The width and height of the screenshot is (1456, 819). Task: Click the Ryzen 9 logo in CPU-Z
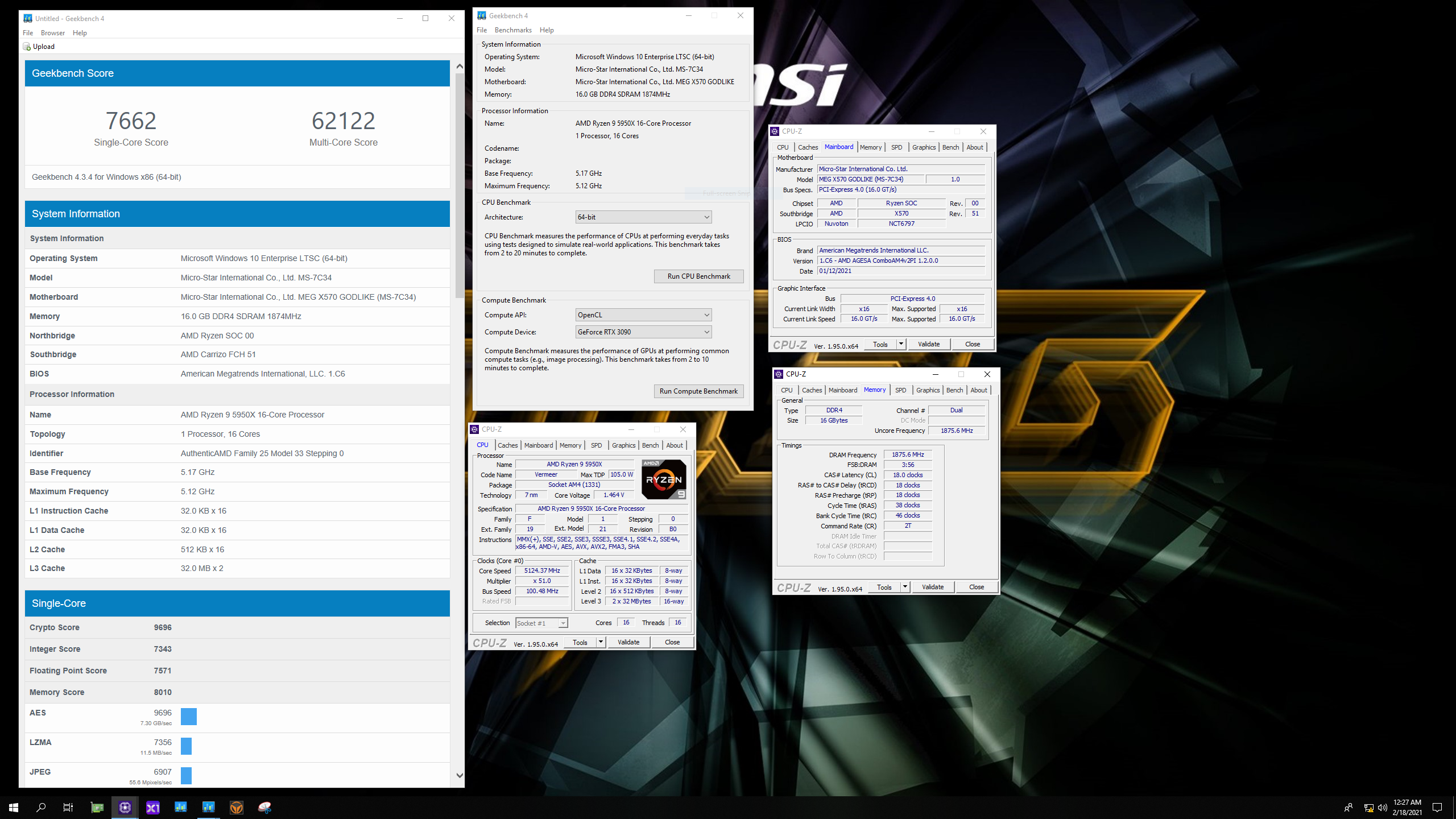click(x=664, y=479)
